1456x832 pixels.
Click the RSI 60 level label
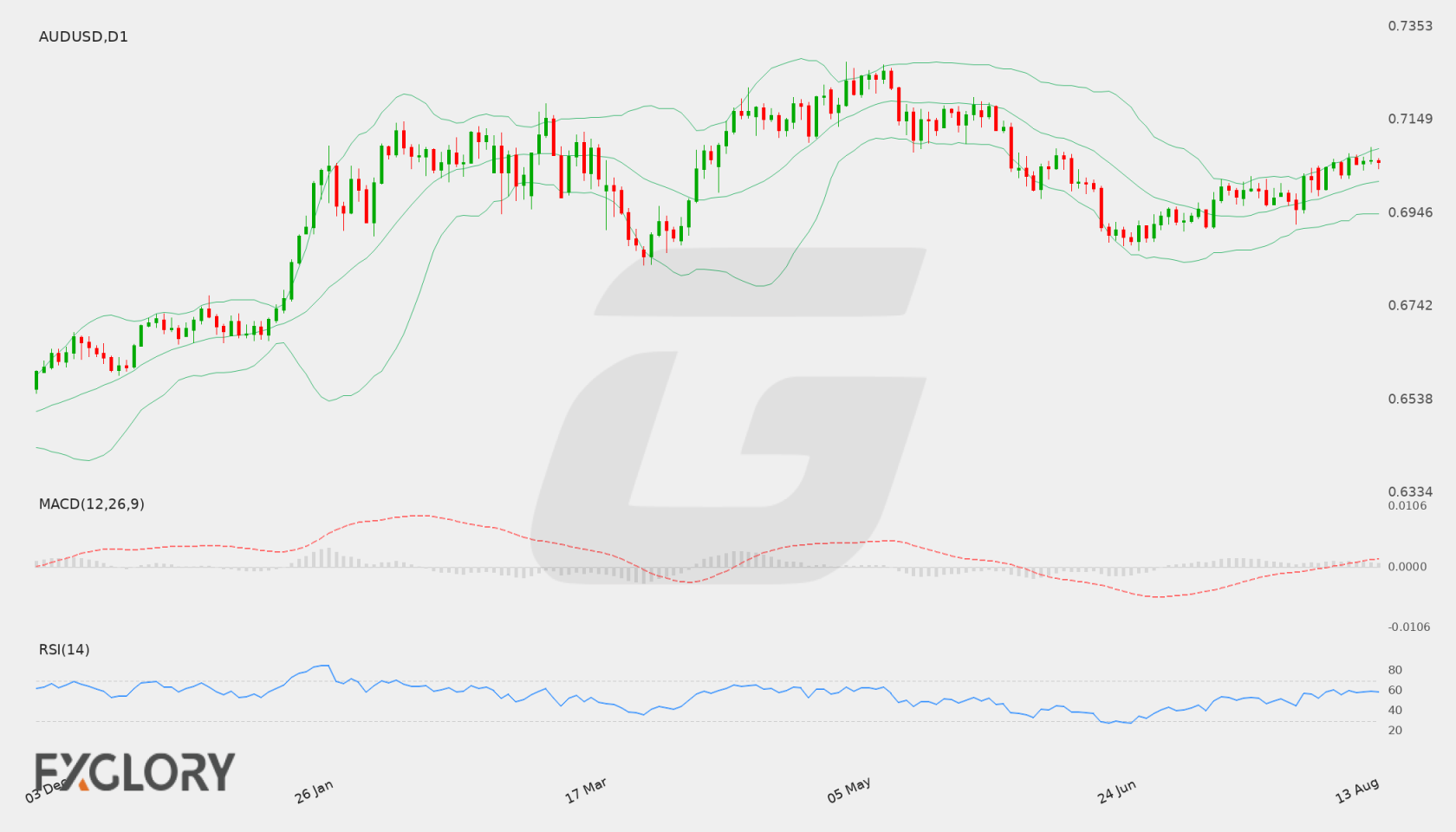point(1395,690)
